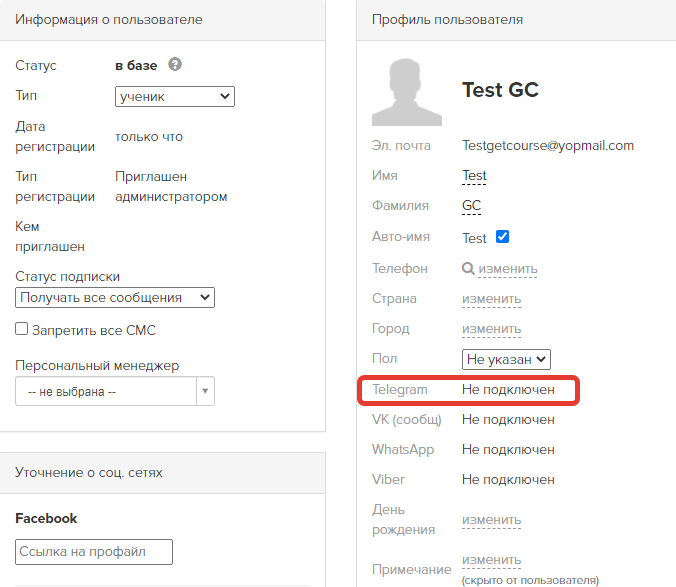Click the email Testgetcourse@yopmail.com text
Screen dimensions: 676x587
tap(548, 146)
